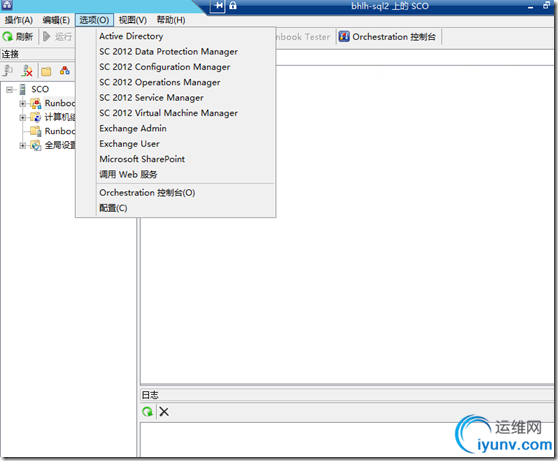
Task: Select the SCO tree item label
Action: [40, 89]
